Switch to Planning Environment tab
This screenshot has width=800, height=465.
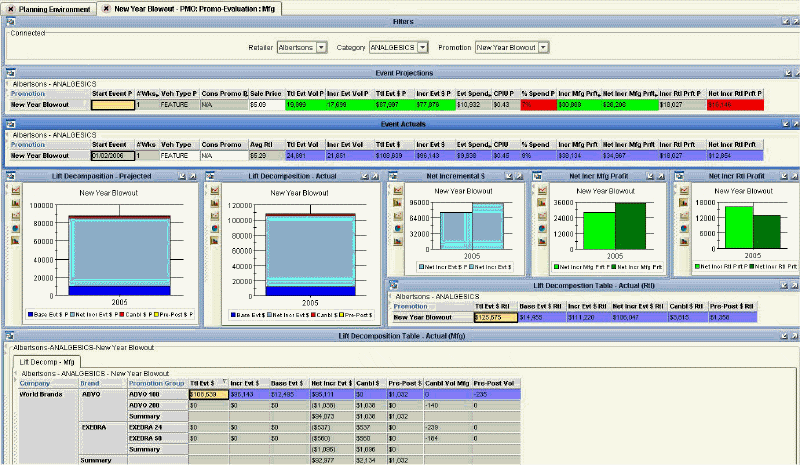pyautogui.click(x=54, y=9)
